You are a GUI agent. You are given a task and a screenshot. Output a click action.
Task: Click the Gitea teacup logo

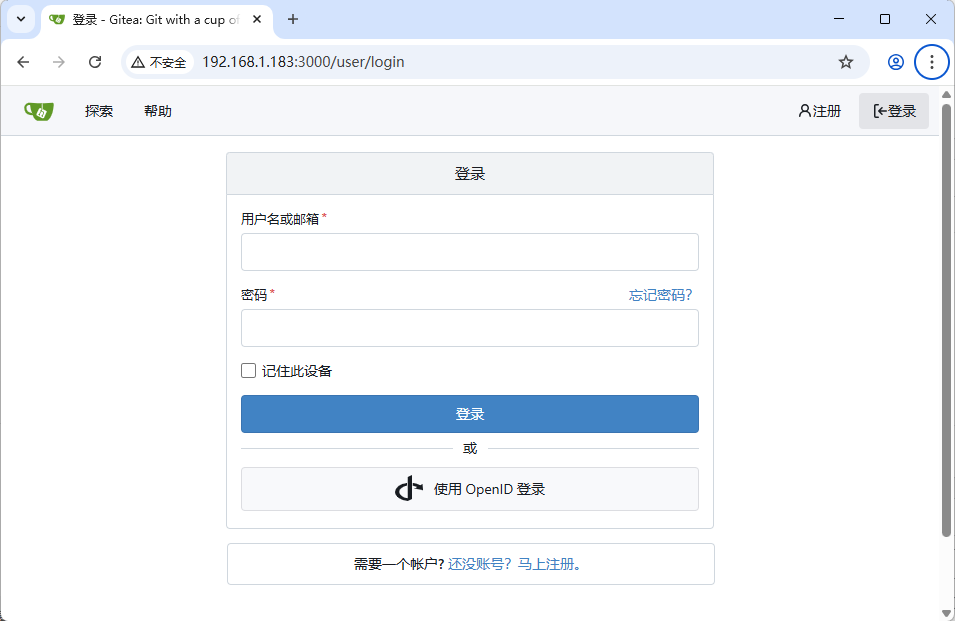pos(39,111)
